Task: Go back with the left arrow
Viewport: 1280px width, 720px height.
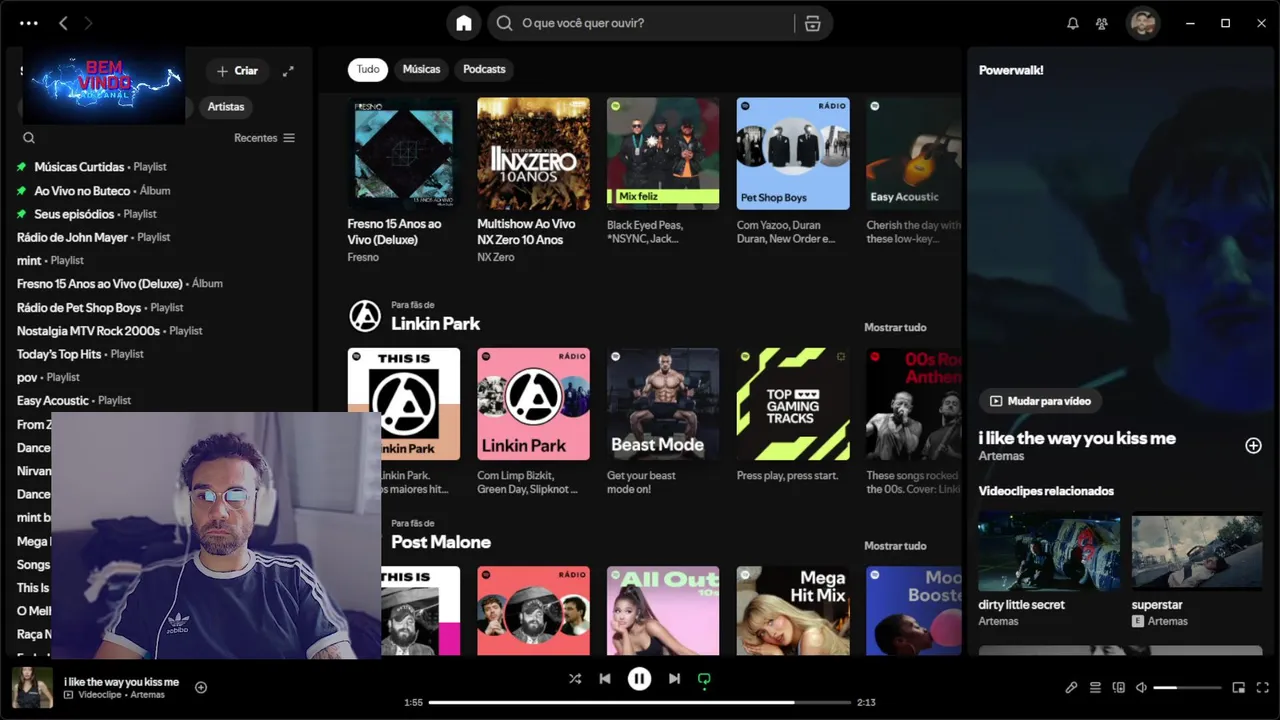Action: [x=63, y=23]
